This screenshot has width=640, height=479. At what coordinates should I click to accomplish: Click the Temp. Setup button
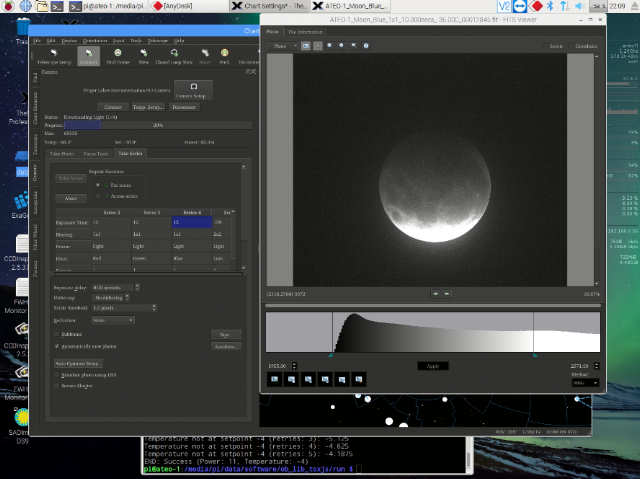click(x=148, y=107)
